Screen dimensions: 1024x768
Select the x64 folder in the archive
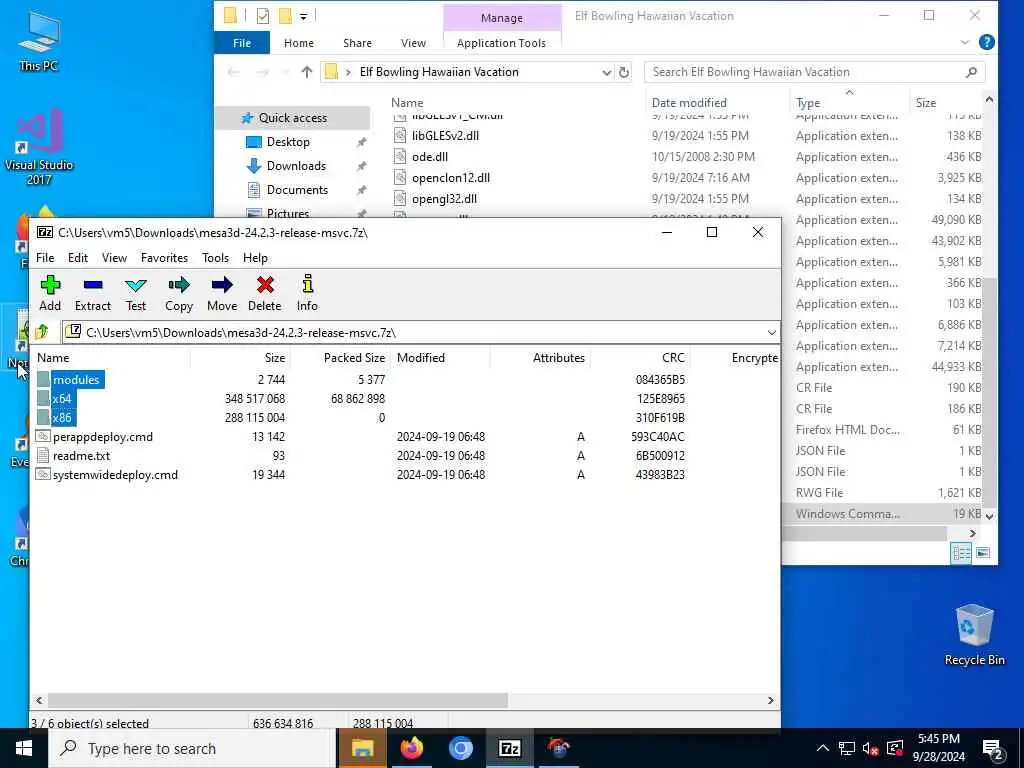coord(62,398)
